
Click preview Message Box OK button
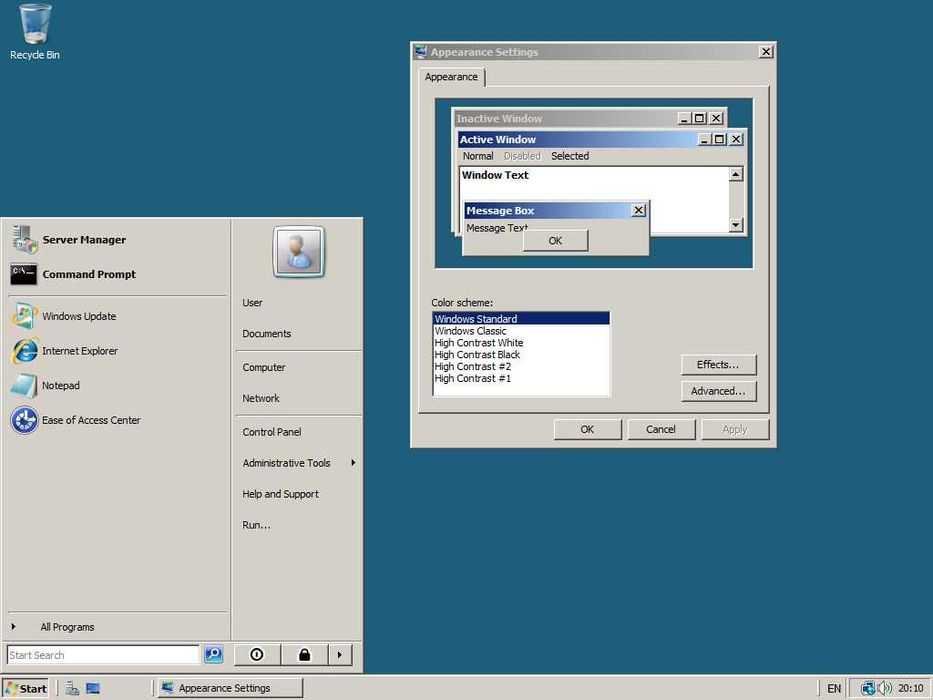point(555,240)
